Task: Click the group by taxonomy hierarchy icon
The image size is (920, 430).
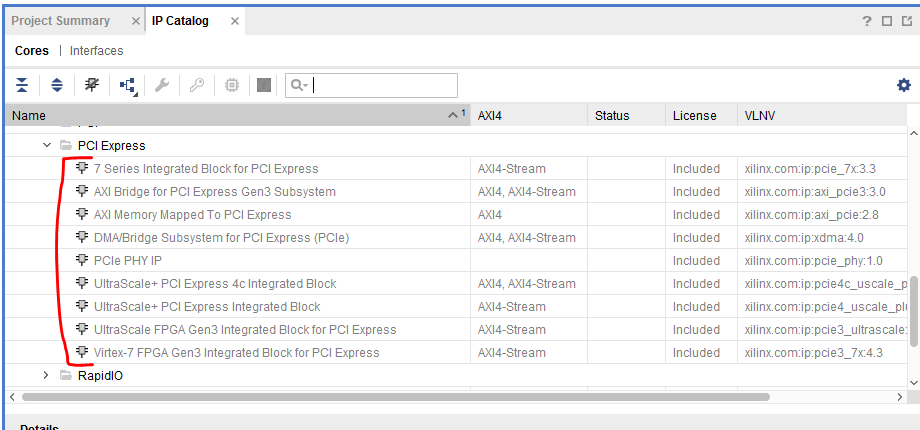Action: pyautogui.click(x=128, y=87)
